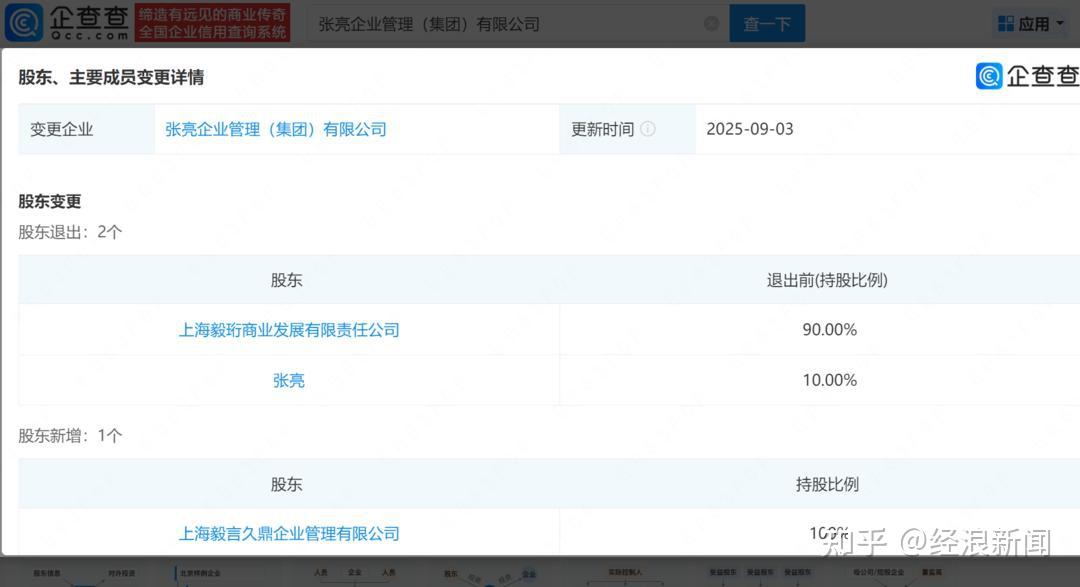
Task: Open 上海毅珩商业发展有限责任公司 shareholder link
Action: (289, 330)
